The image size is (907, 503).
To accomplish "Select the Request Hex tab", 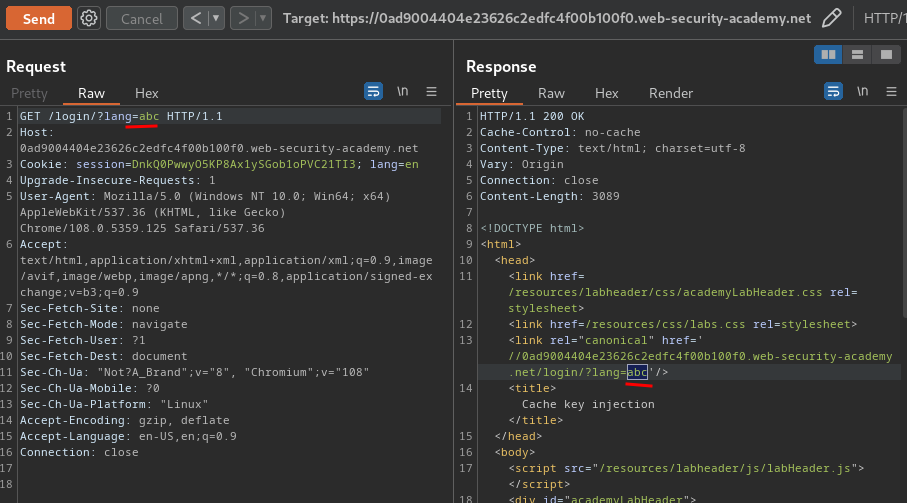I will (x=146, y=93).
